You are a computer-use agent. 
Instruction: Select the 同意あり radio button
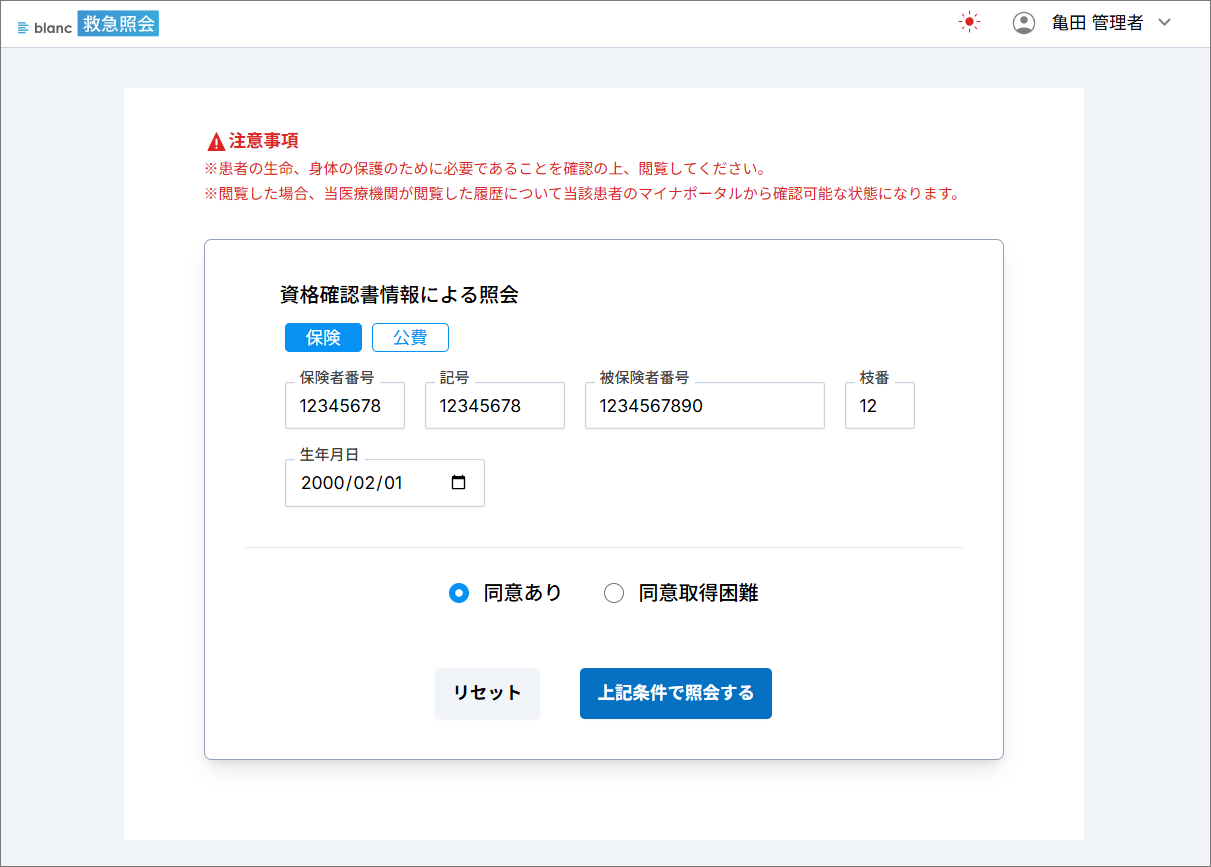click(x=459, y=592)
